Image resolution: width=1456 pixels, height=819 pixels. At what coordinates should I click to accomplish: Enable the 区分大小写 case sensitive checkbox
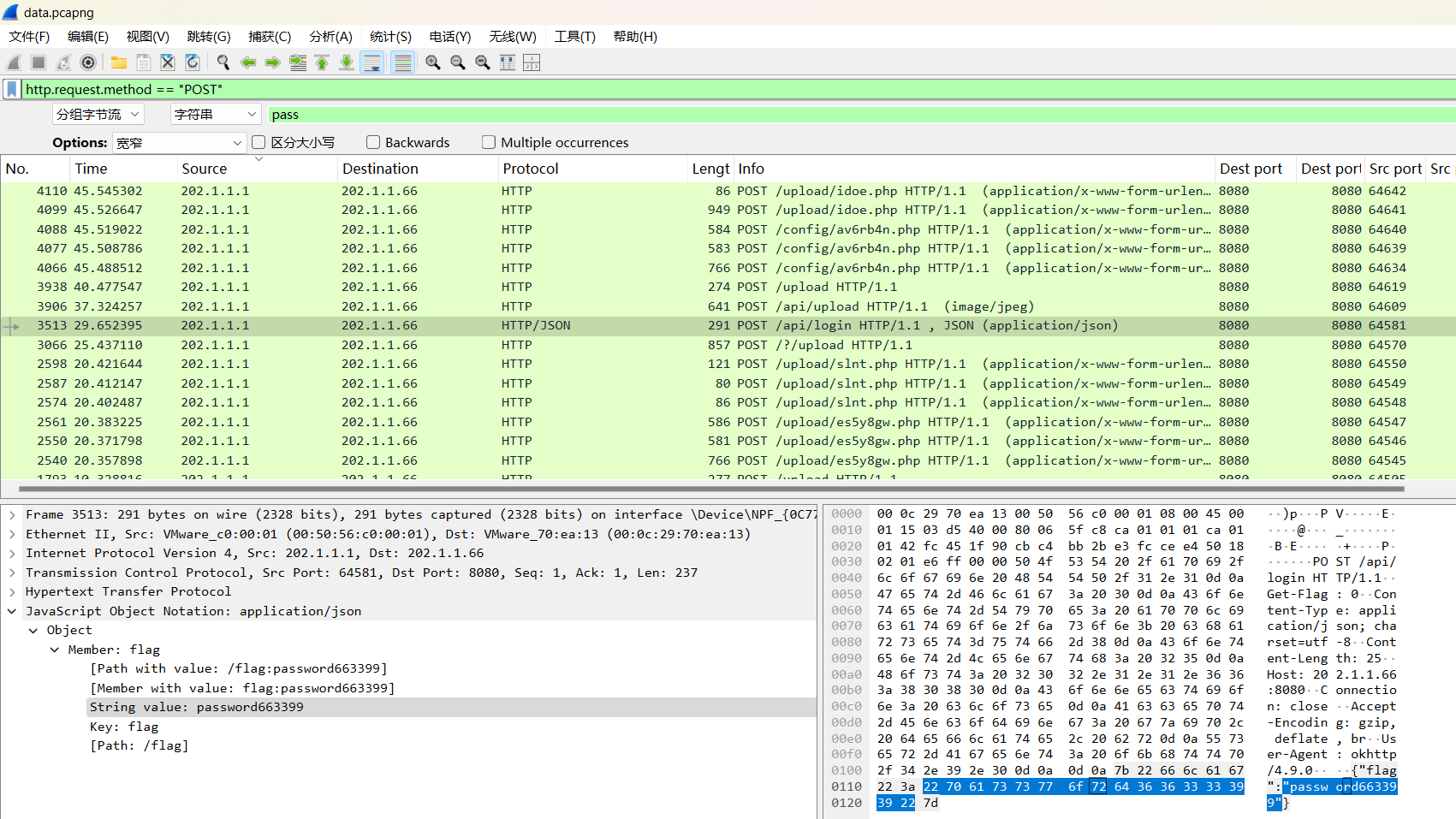tap(259, 142)
